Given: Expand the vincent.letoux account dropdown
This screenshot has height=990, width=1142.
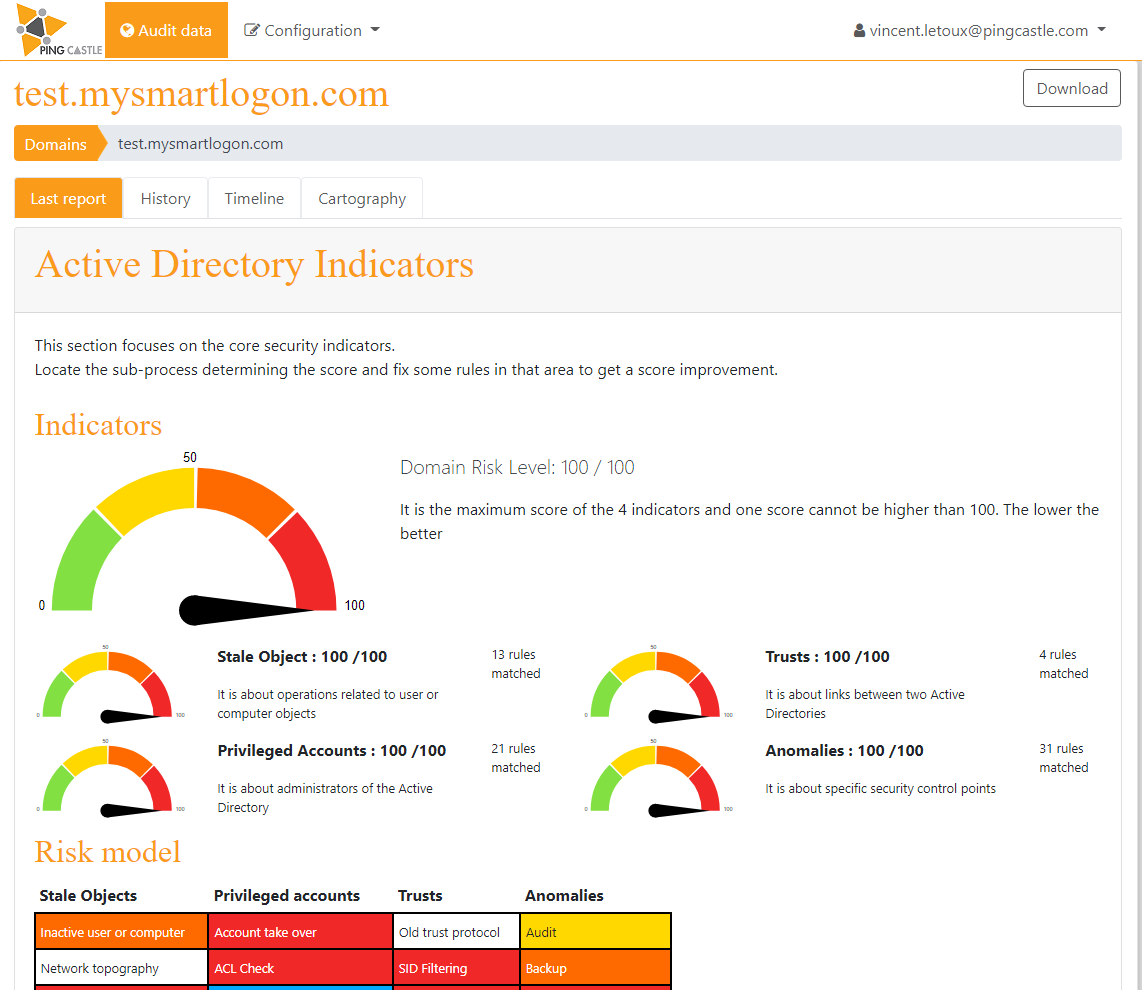Looking at the screenshot, I should pos(980,30).
